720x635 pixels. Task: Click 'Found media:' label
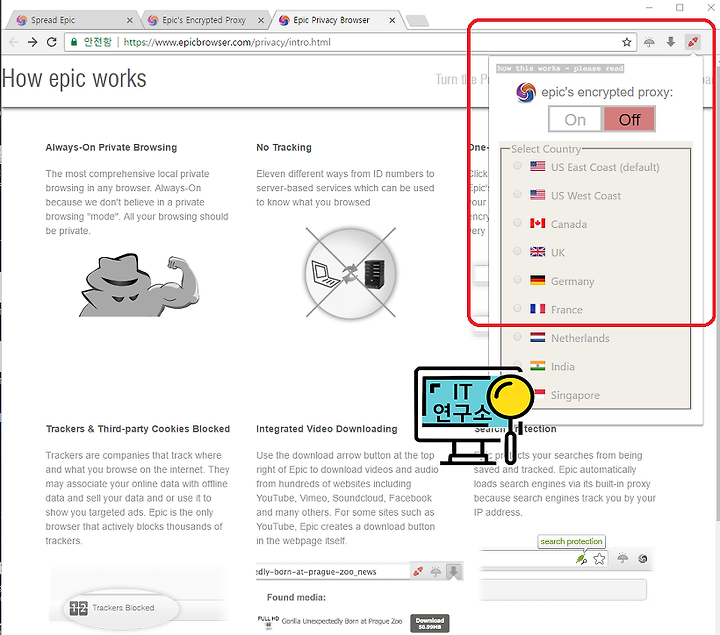coord(296,597)
